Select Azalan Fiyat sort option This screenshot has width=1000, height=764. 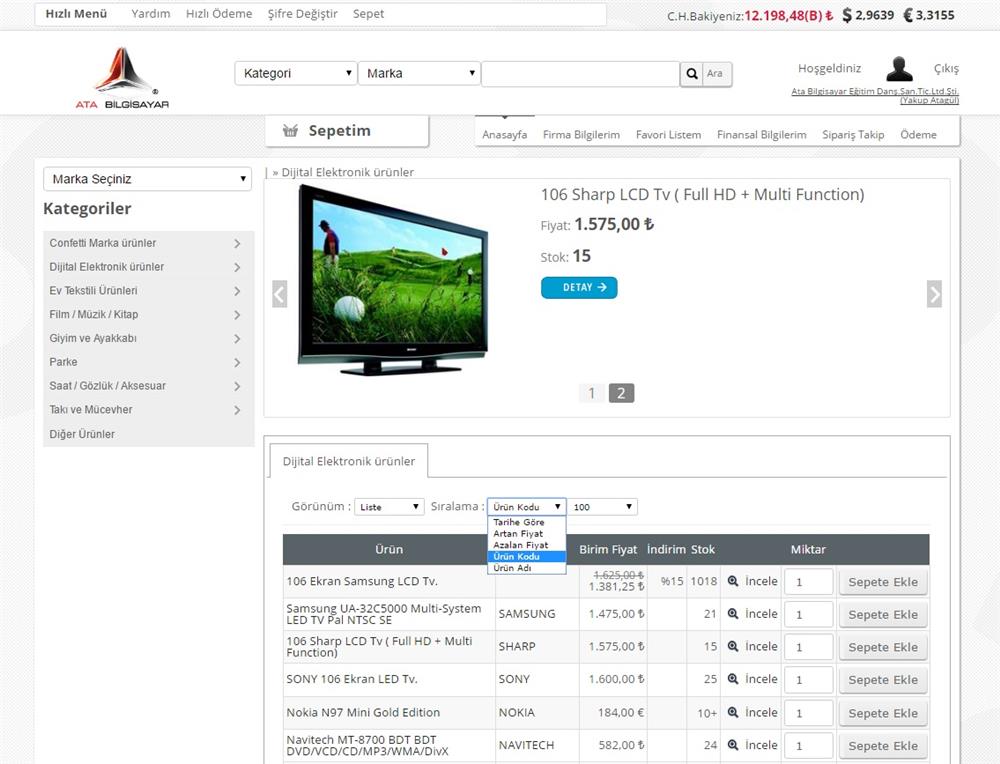click(527, 545)
